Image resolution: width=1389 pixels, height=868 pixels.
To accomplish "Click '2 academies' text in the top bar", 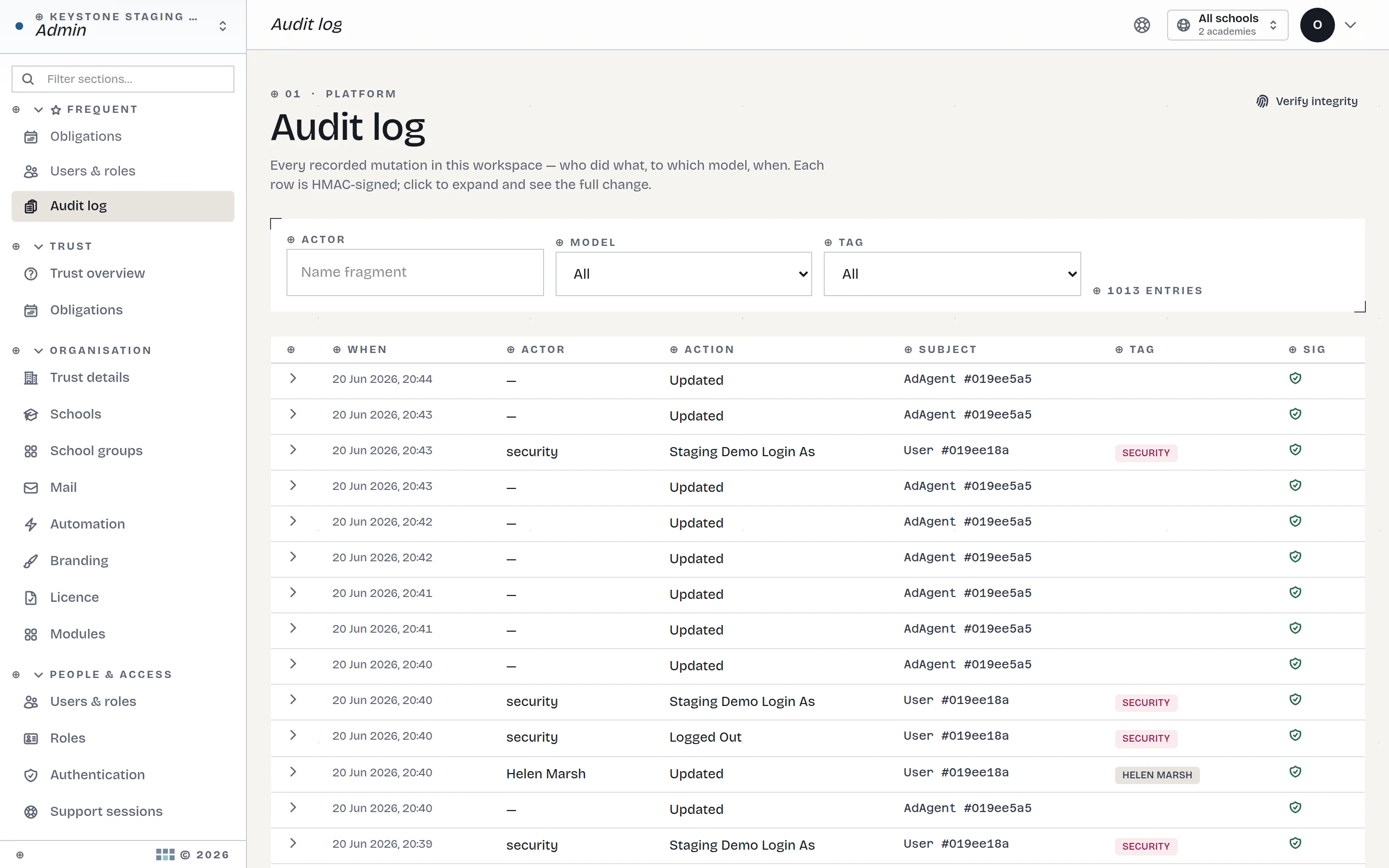I will (x=1226, y=32).
